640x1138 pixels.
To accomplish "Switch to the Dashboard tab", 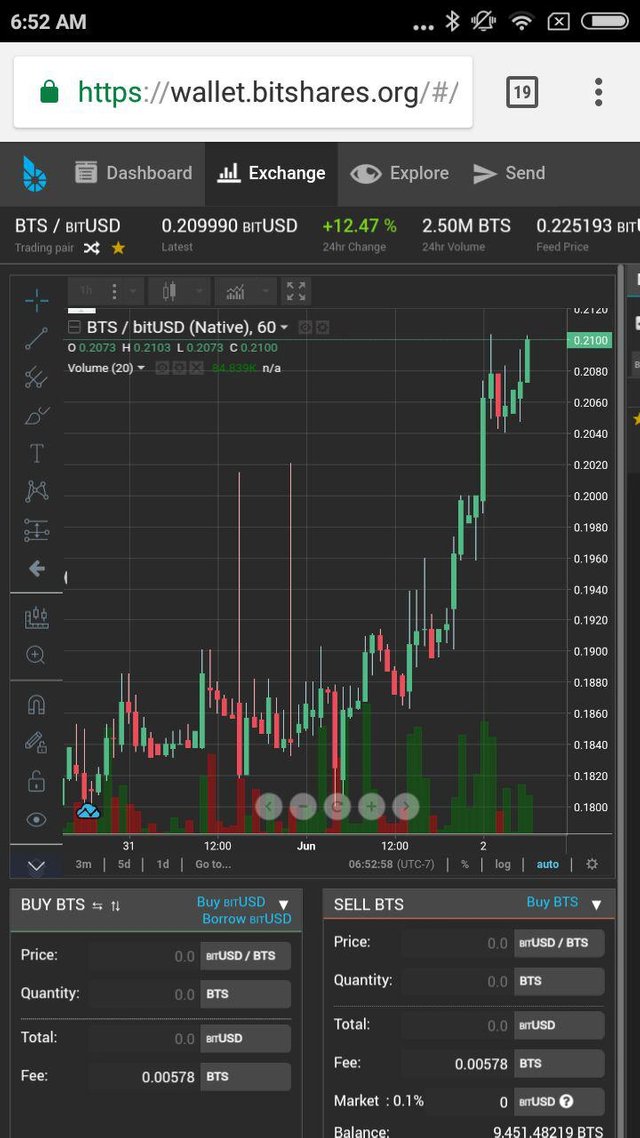I will click(134, 173).
